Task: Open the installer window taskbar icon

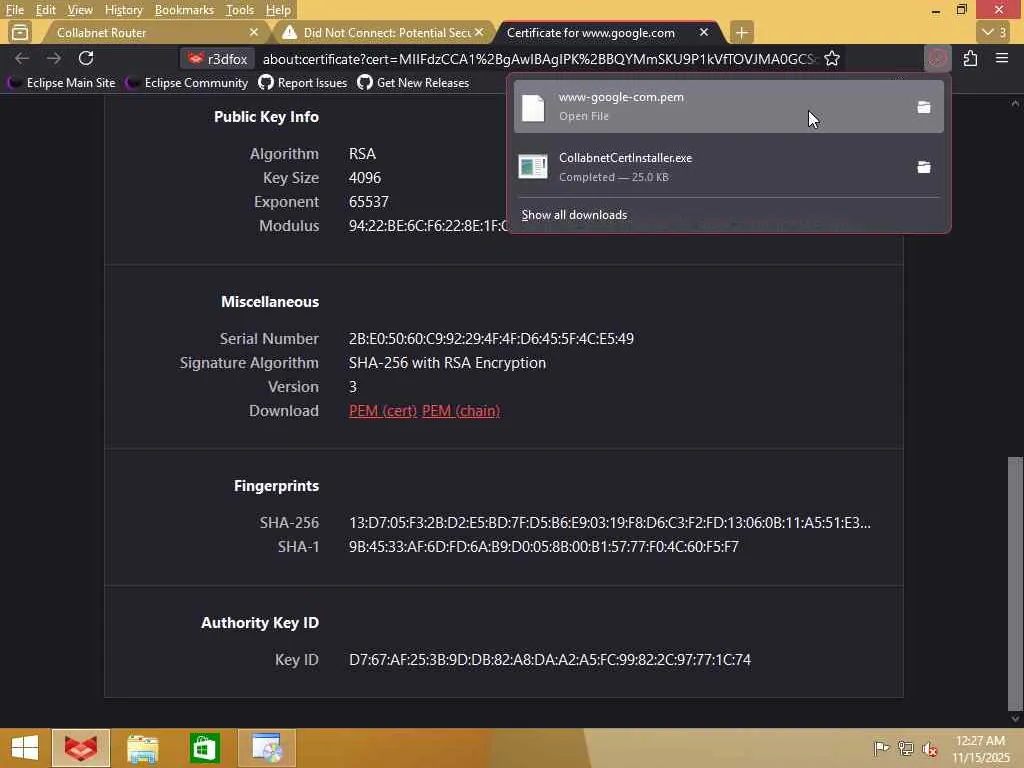Action: click(266, 748)
